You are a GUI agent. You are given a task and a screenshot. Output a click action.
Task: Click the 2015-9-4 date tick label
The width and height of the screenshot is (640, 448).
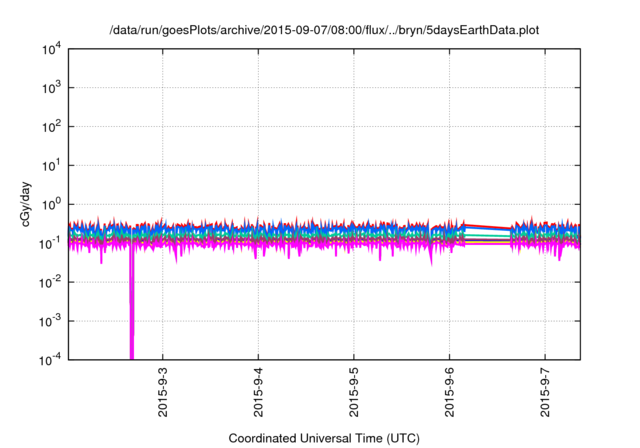258,393
